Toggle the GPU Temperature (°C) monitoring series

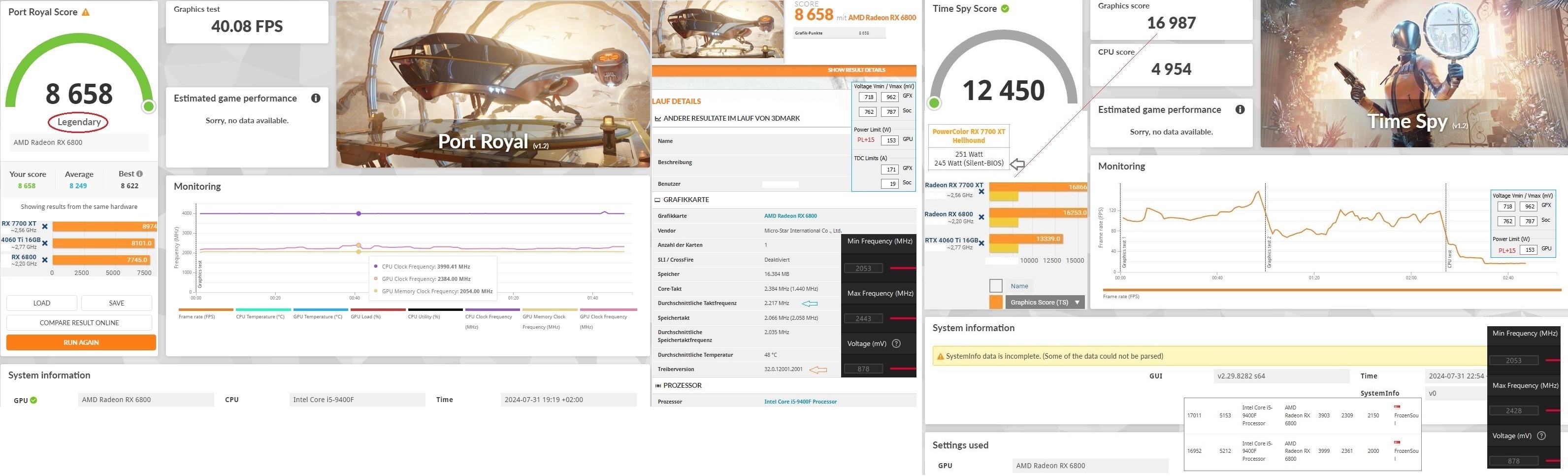320,314
